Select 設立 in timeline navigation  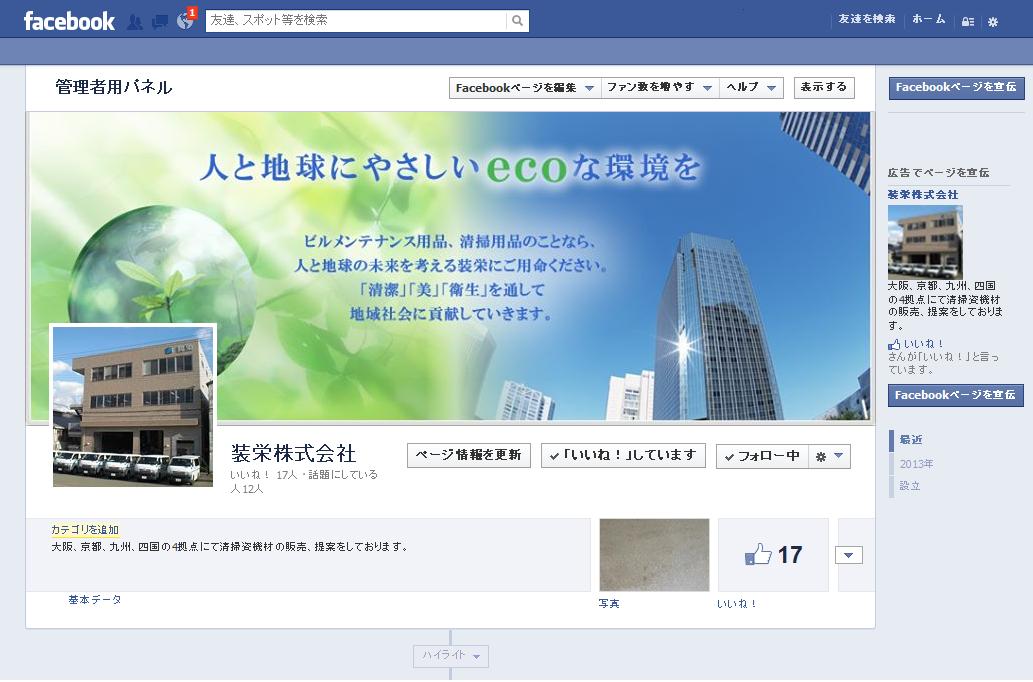pyautogui.click(x=910, y=486)
